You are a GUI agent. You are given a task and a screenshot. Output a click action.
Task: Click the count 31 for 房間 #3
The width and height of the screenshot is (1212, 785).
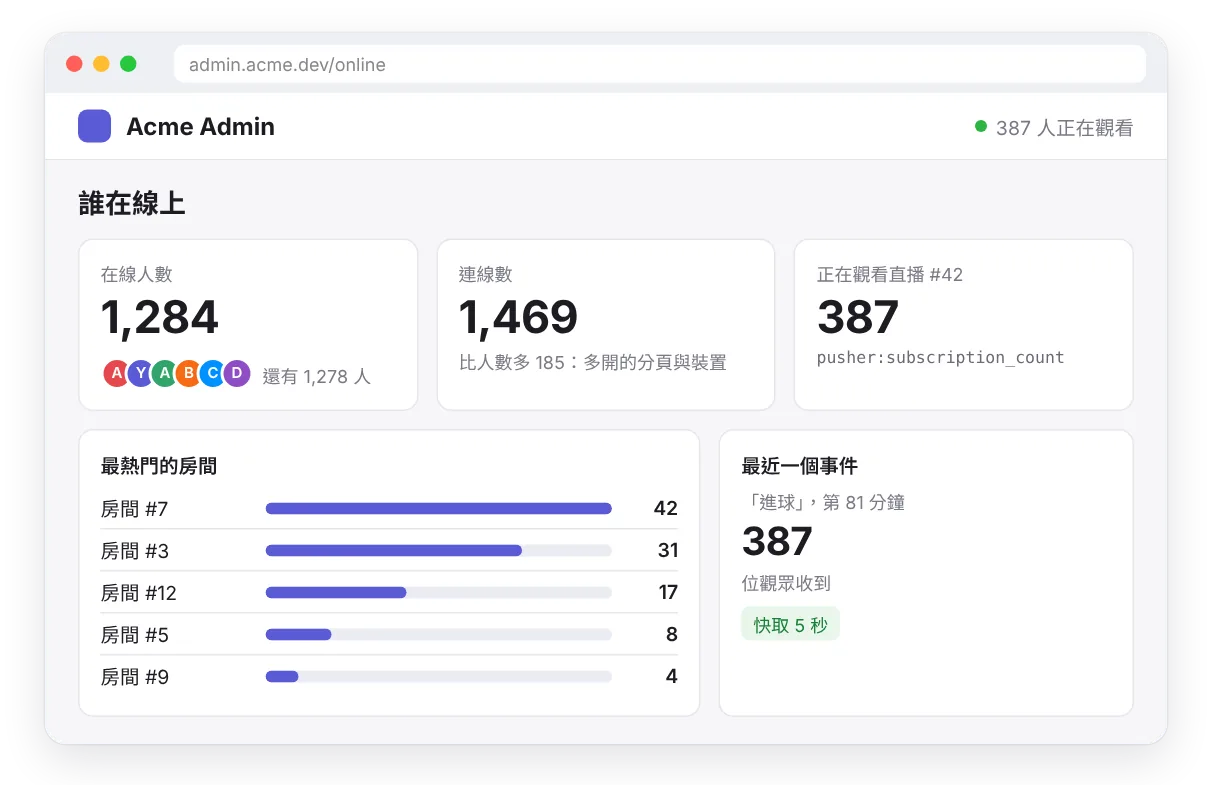[668, 551]
